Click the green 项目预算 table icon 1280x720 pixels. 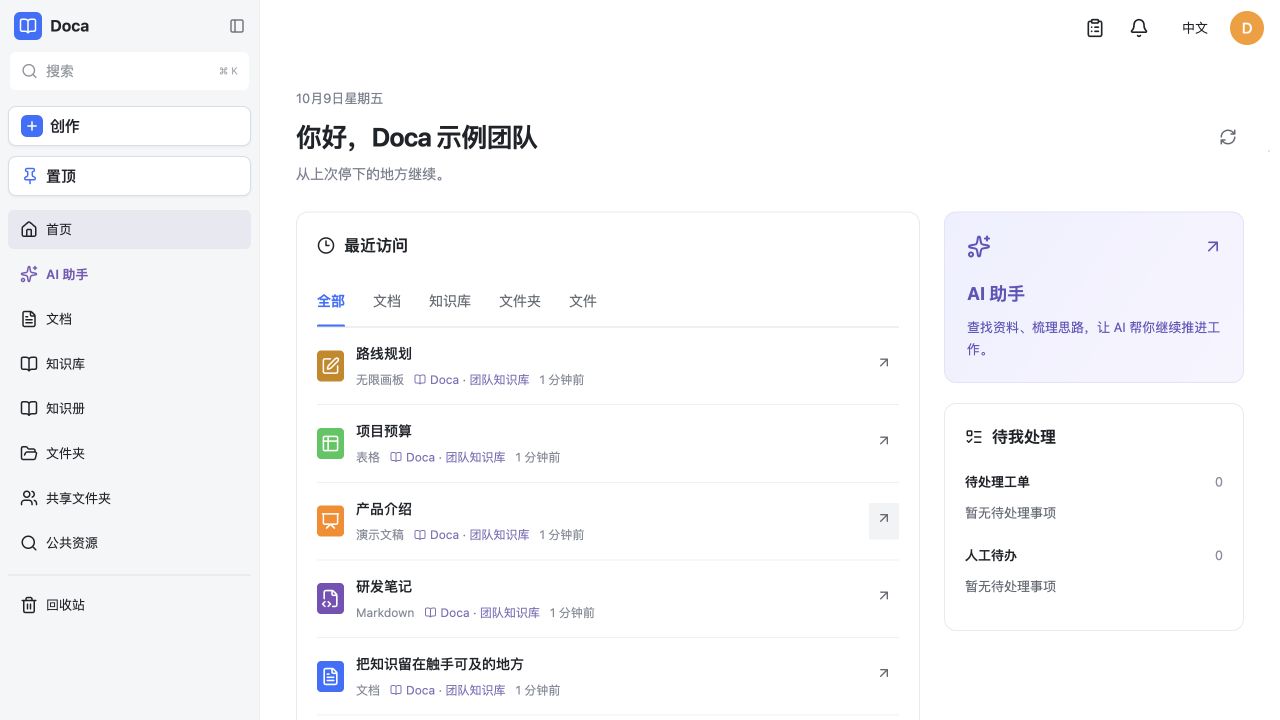(x=331, y=443)
